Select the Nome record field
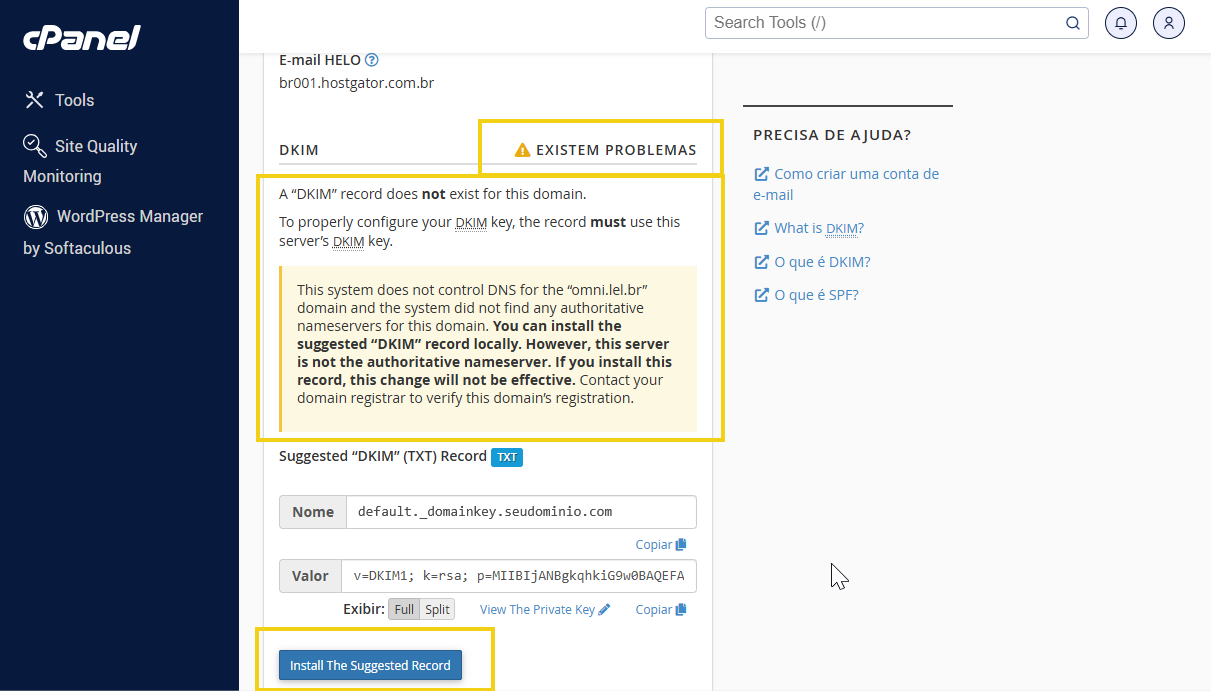 520,511
